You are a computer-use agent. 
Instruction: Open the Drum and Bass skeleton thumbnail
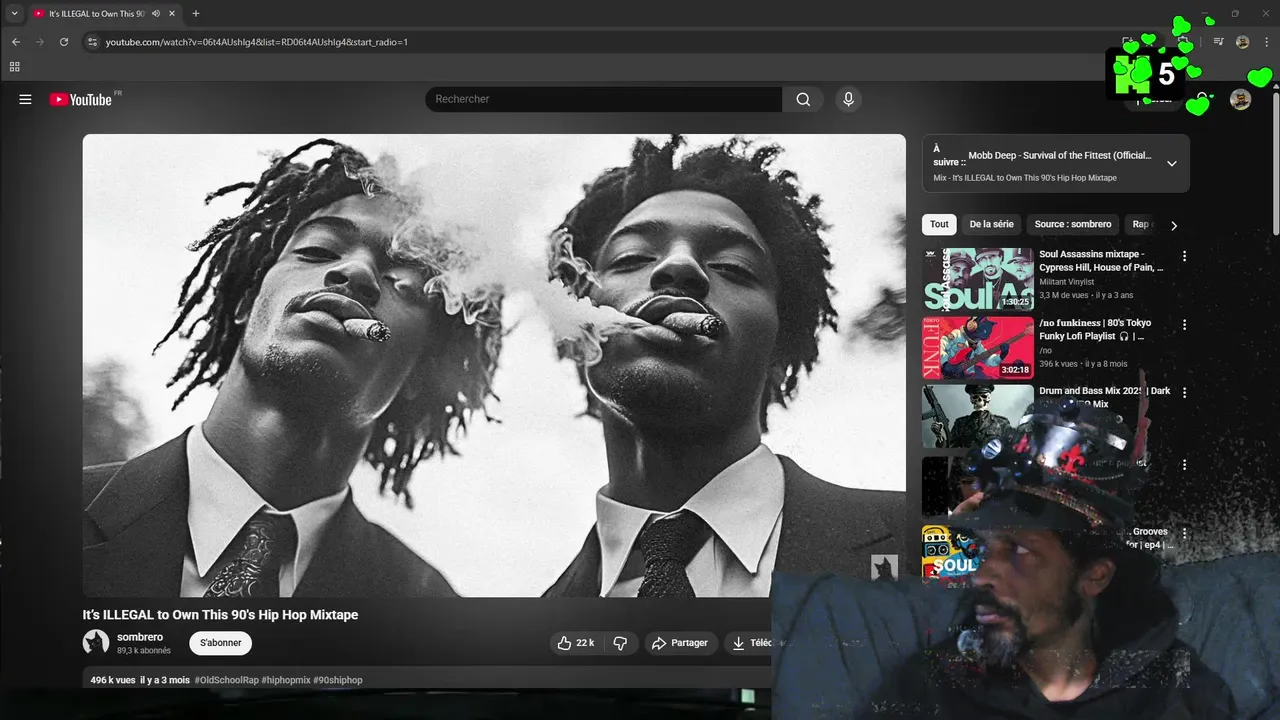[x=977, y=416]
